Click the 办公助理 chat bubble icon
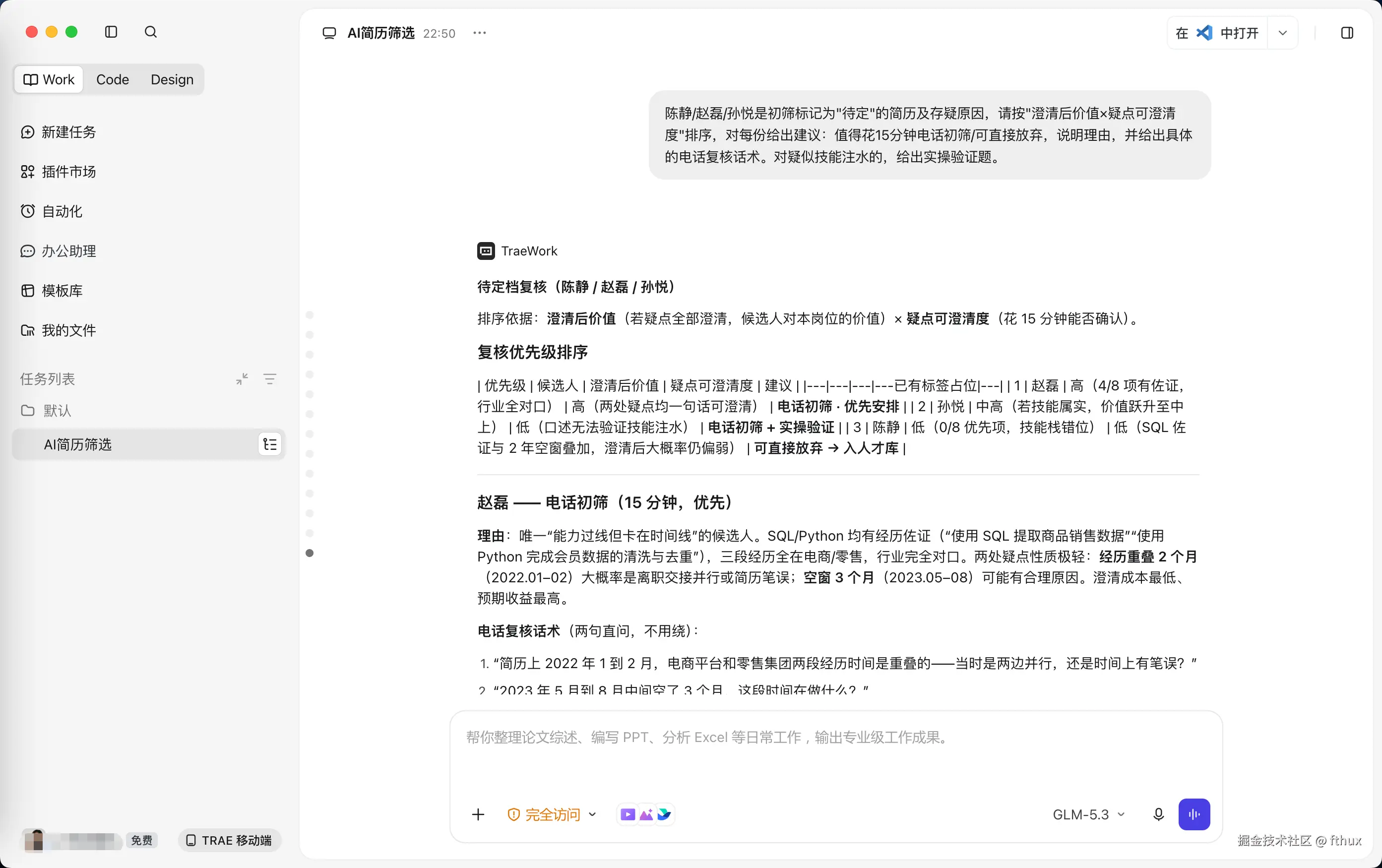The image size is (1382, 868). point(28,250)
